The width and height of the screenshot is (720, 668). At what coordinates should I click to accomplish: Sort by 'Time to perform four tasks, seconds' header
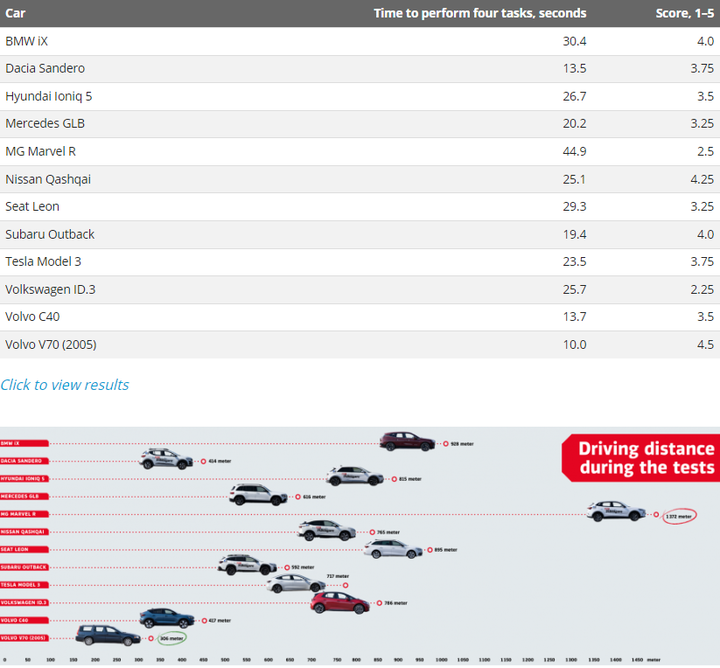480,13
